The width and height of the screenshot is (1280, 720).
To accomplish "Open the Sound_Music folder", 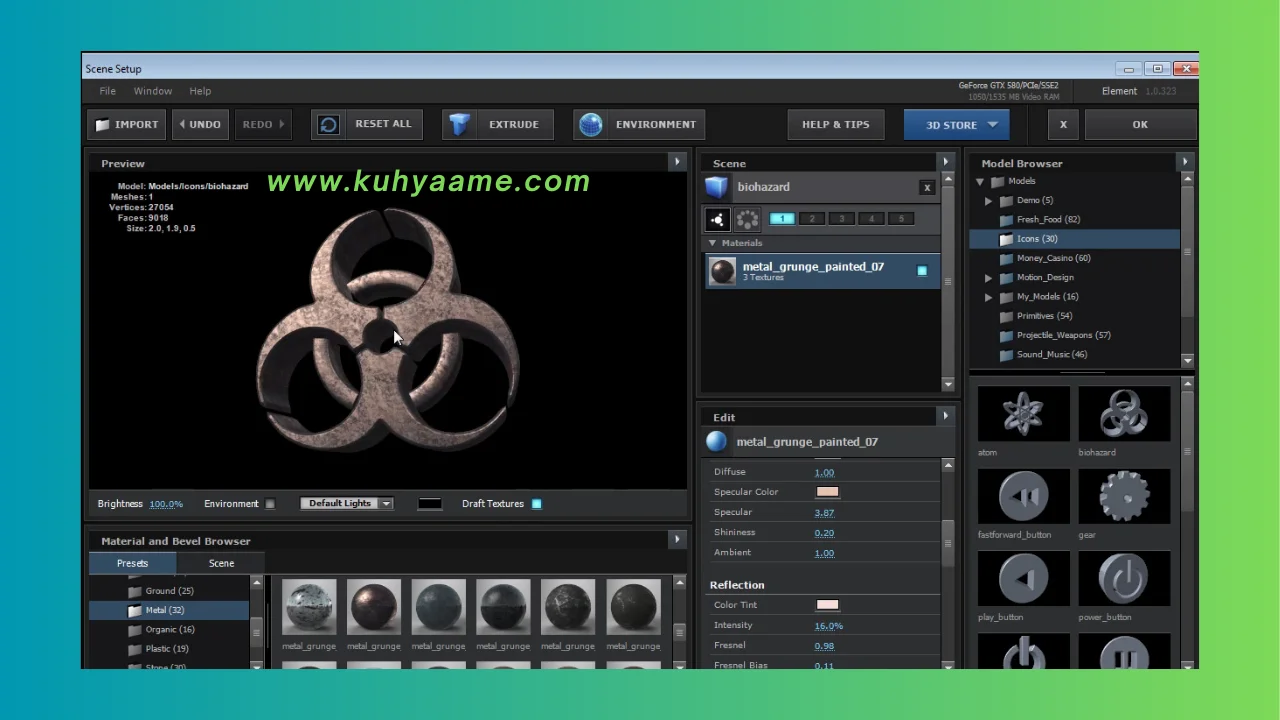I will pyautogui.click(x=1043, y=354).
